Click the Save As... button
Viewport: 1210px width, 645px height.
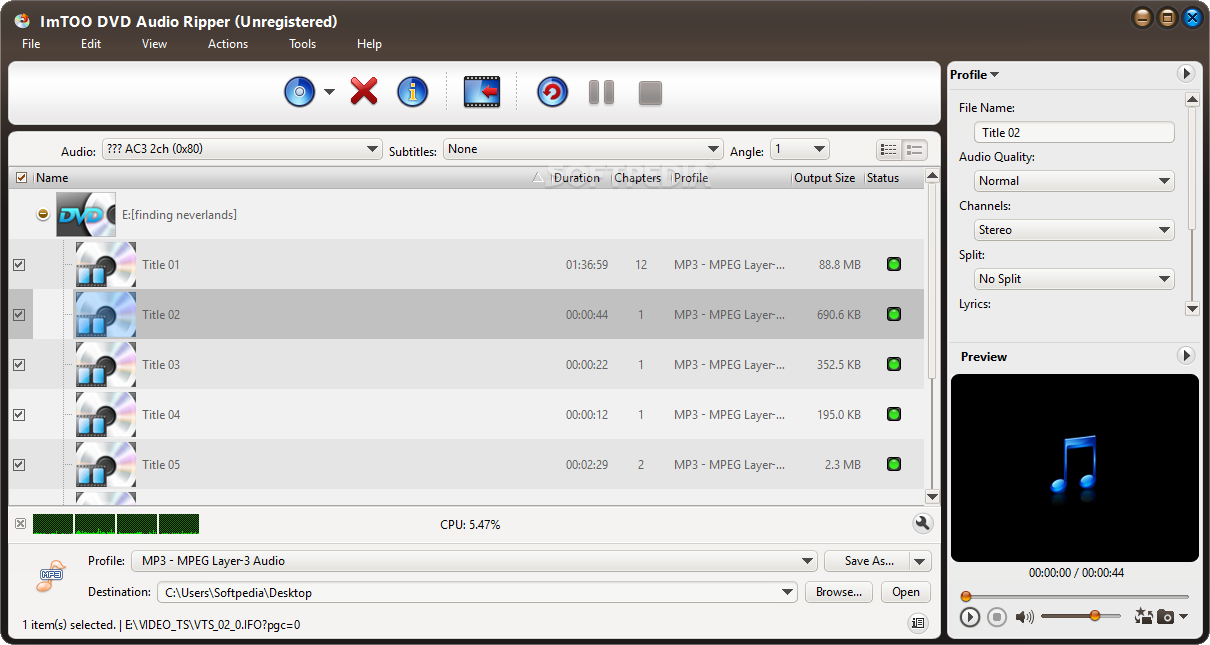coord(868,561)
